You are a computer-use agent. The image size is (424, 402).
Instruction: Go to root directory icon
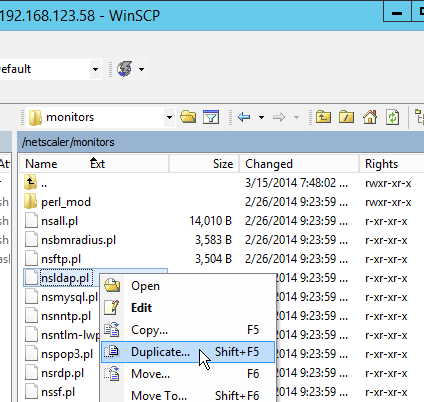(x=346, y=117)
